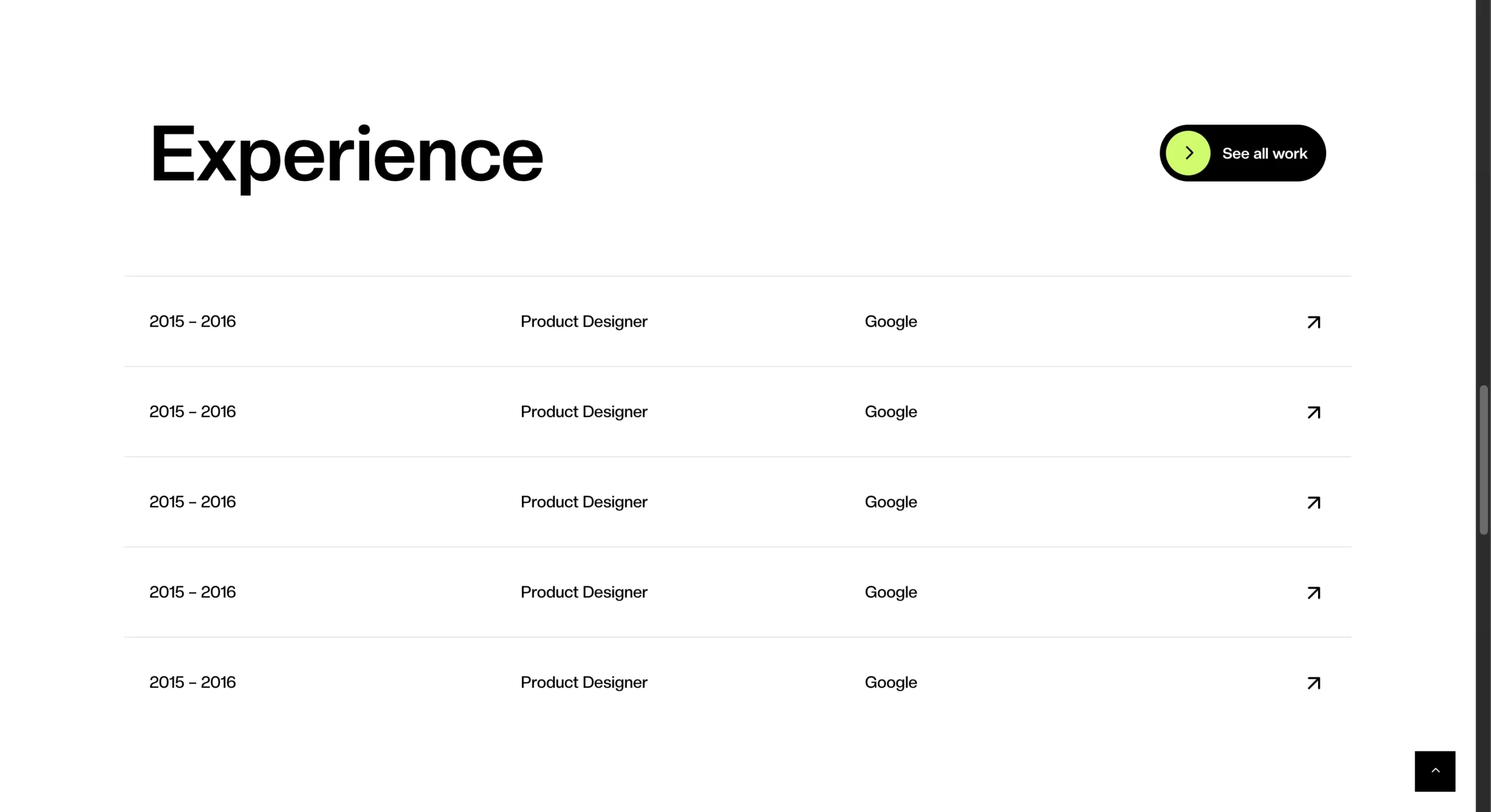Viewport: 1491px width, 812px height.
Task: Click Google in the second row
Action: click(x=891, y=412)
